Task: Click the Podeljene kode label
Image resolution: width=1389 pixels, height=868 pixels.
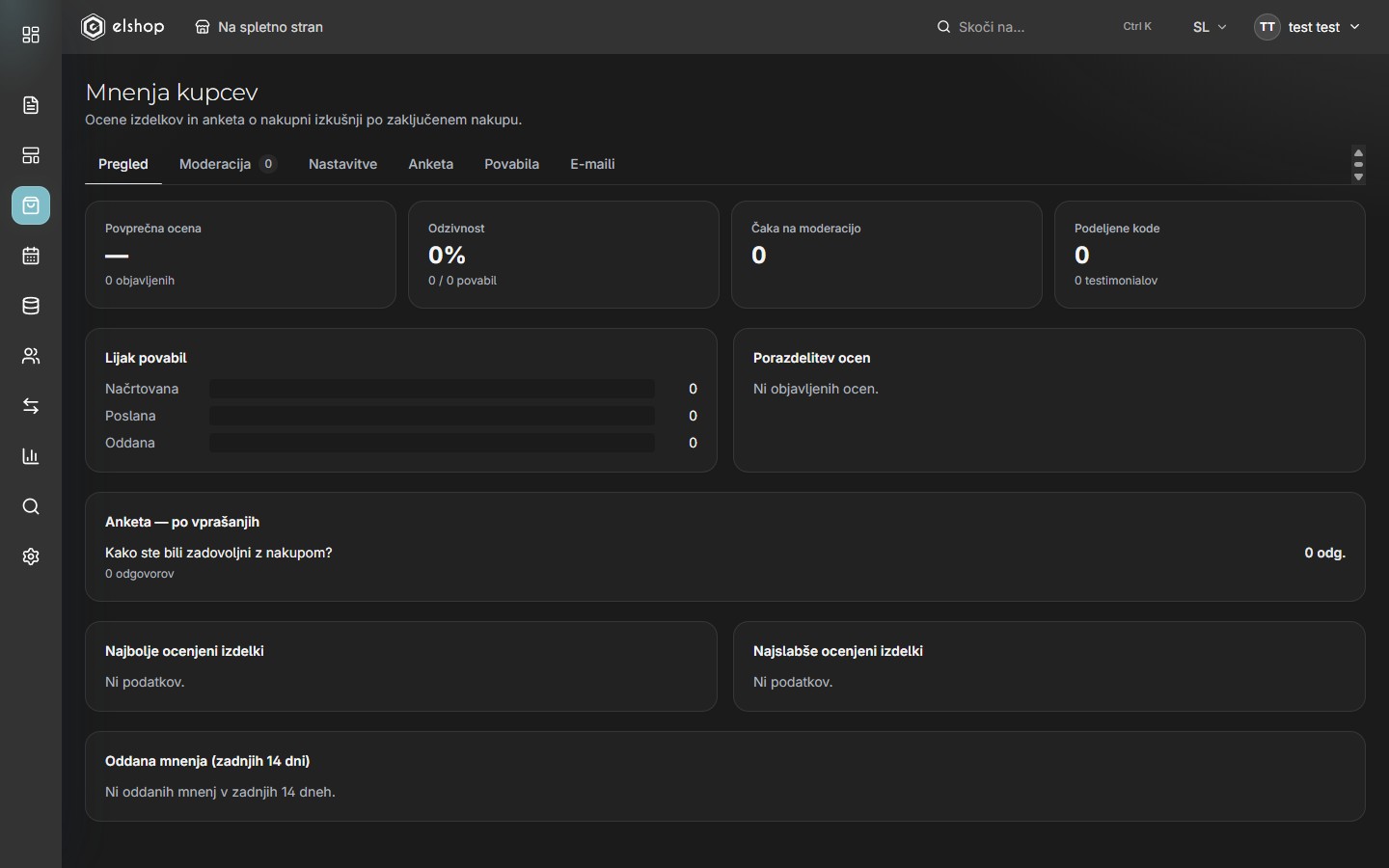Action: [x=1117, y=229]
